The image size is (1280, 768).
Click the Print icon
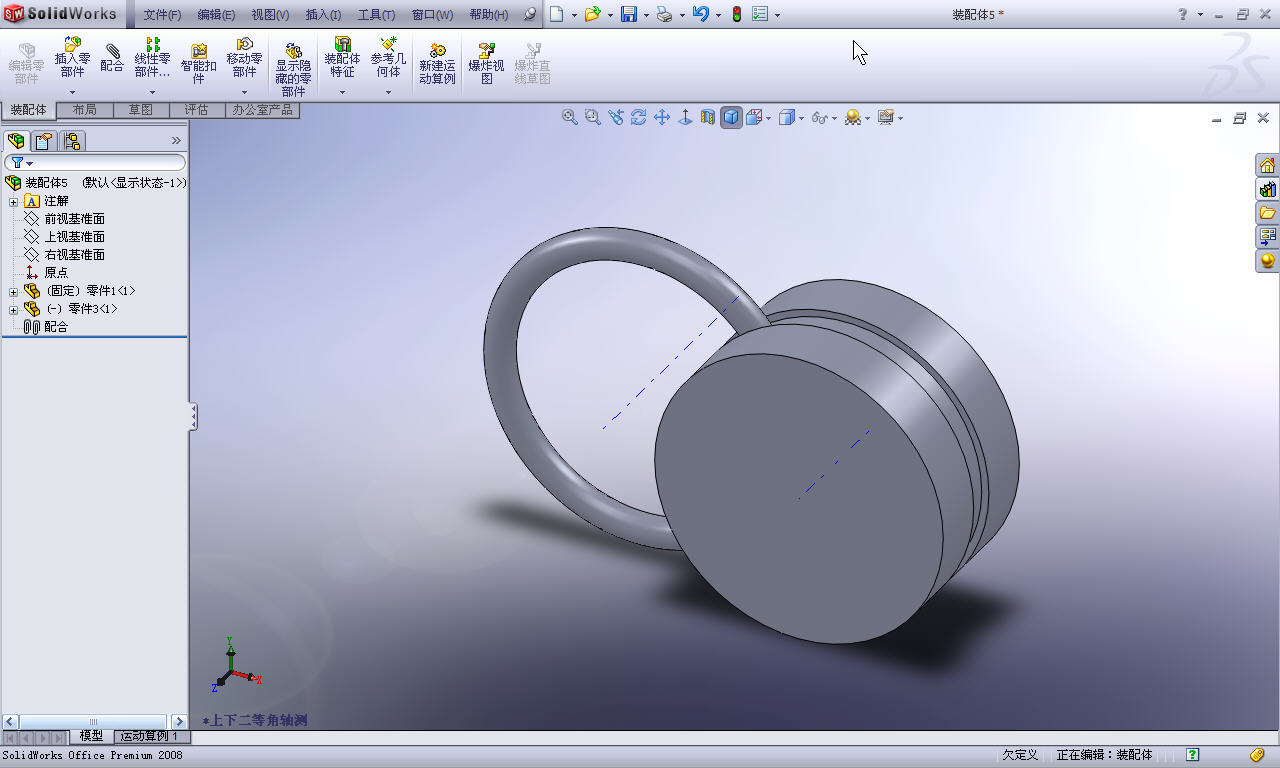[x=665, y=15]
